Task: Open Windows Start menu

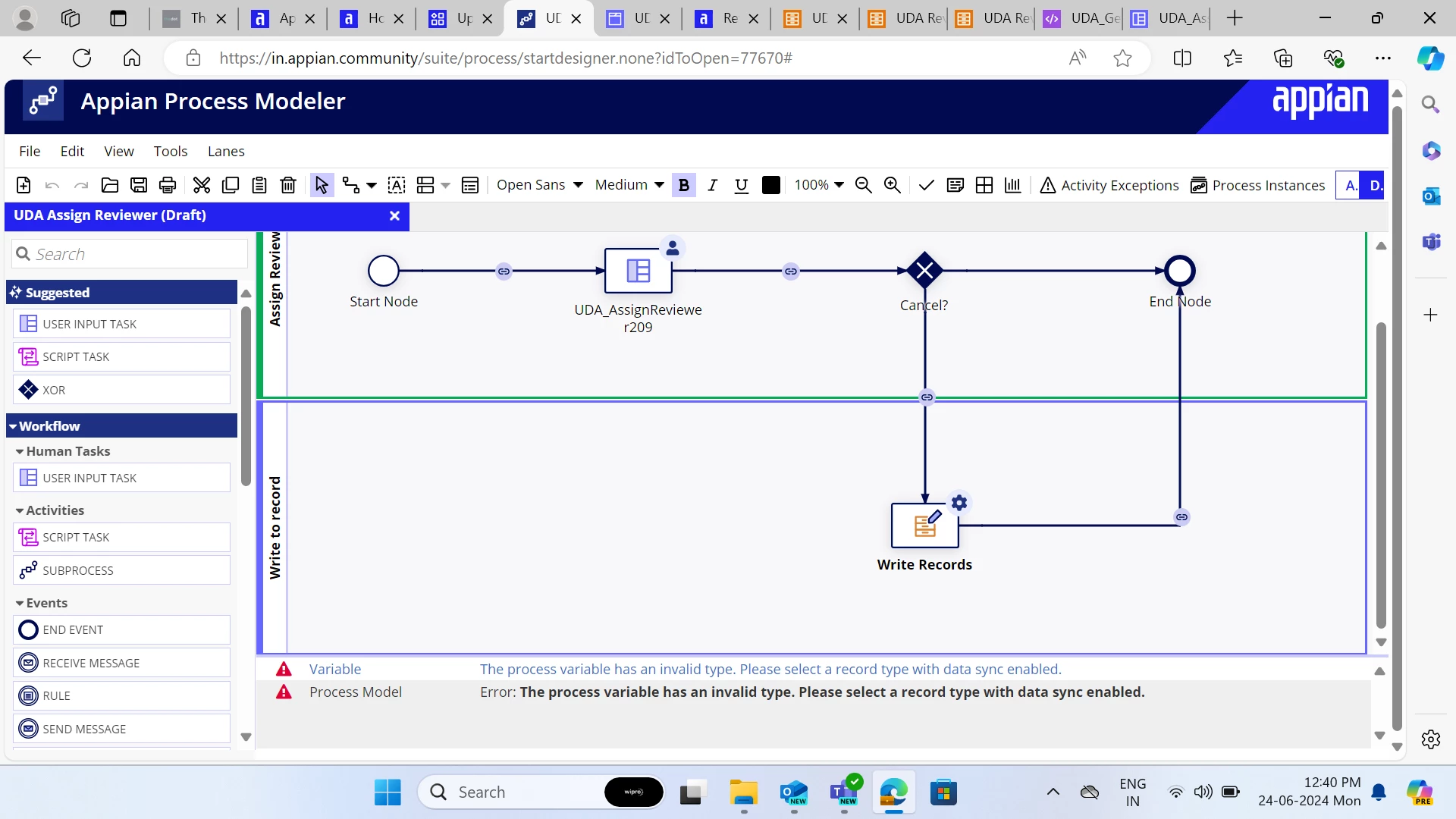Action: tap(388, 792)
